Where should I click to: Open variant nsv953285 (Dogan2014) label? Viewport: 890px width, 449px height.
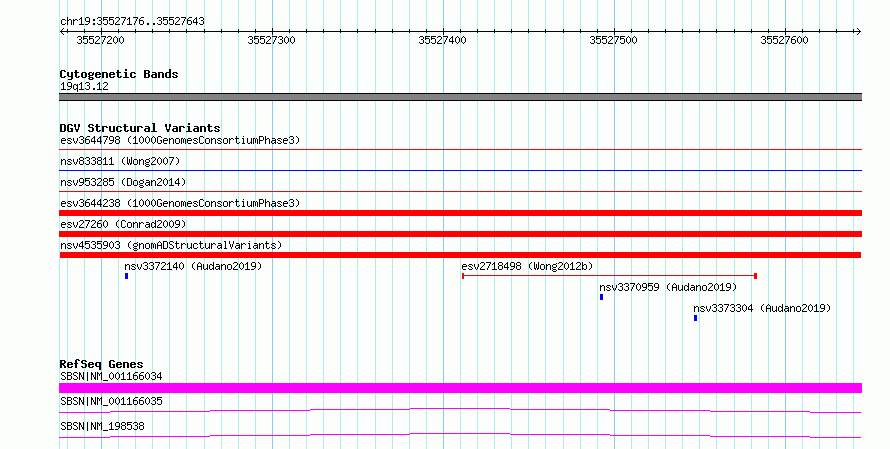coord(123,182)
